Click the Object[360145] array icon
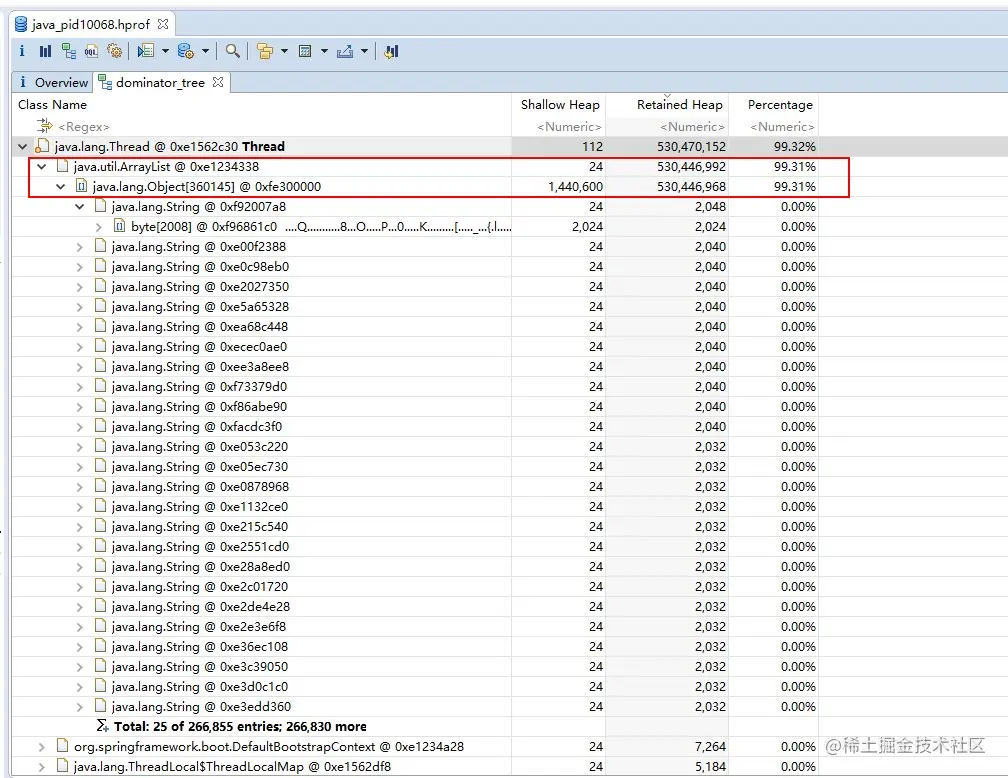Viewport: 1008px width, 778px height. click(82, 186)
